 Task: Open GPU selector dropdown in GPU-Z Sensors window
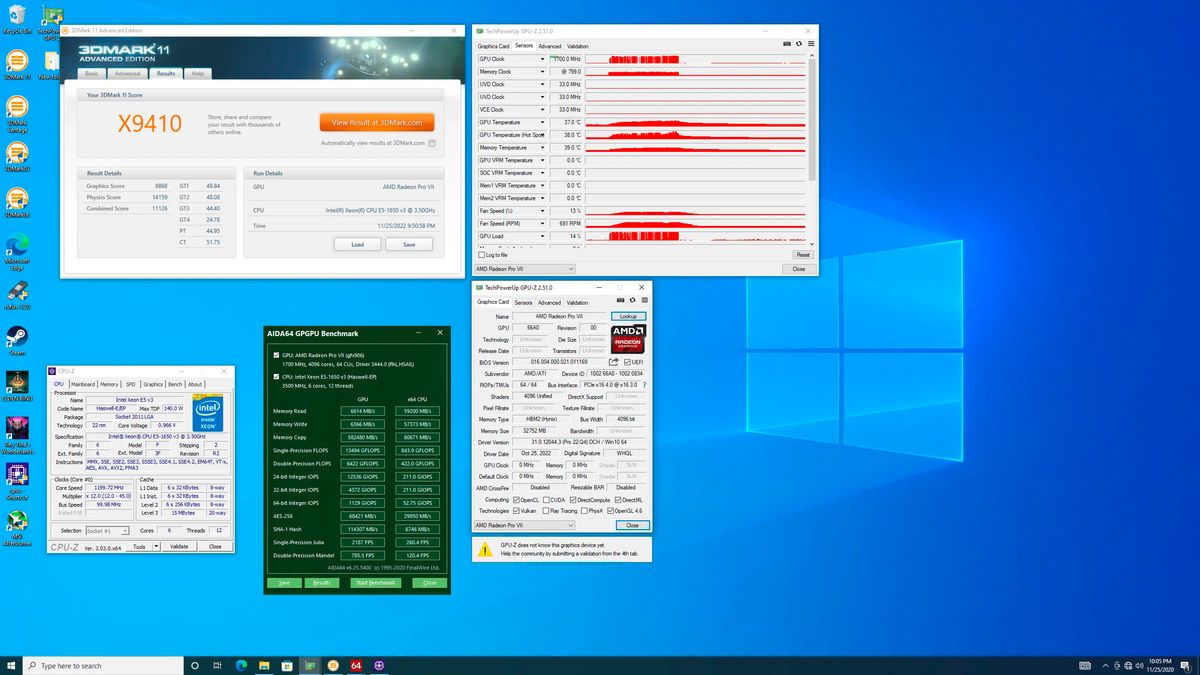click(525, 269)
